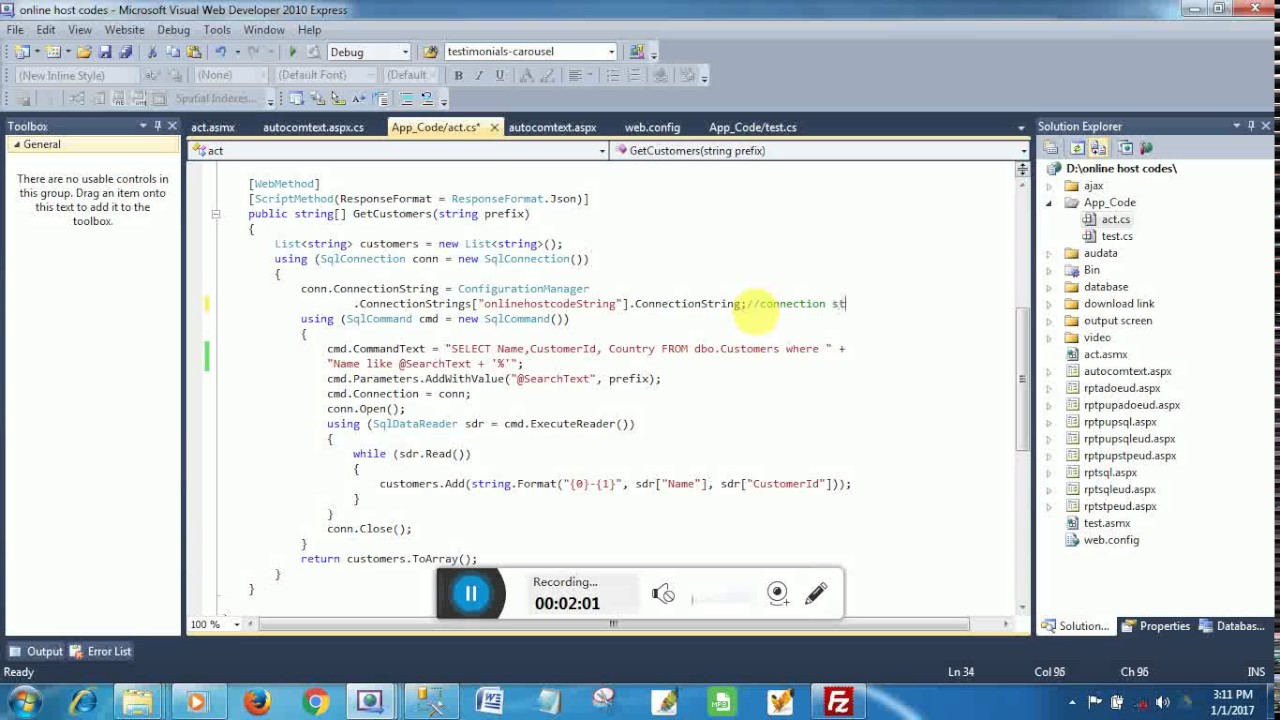The image size is (1280, 720).
Task: Expand the ajax folder
Action: (1049, 186)
